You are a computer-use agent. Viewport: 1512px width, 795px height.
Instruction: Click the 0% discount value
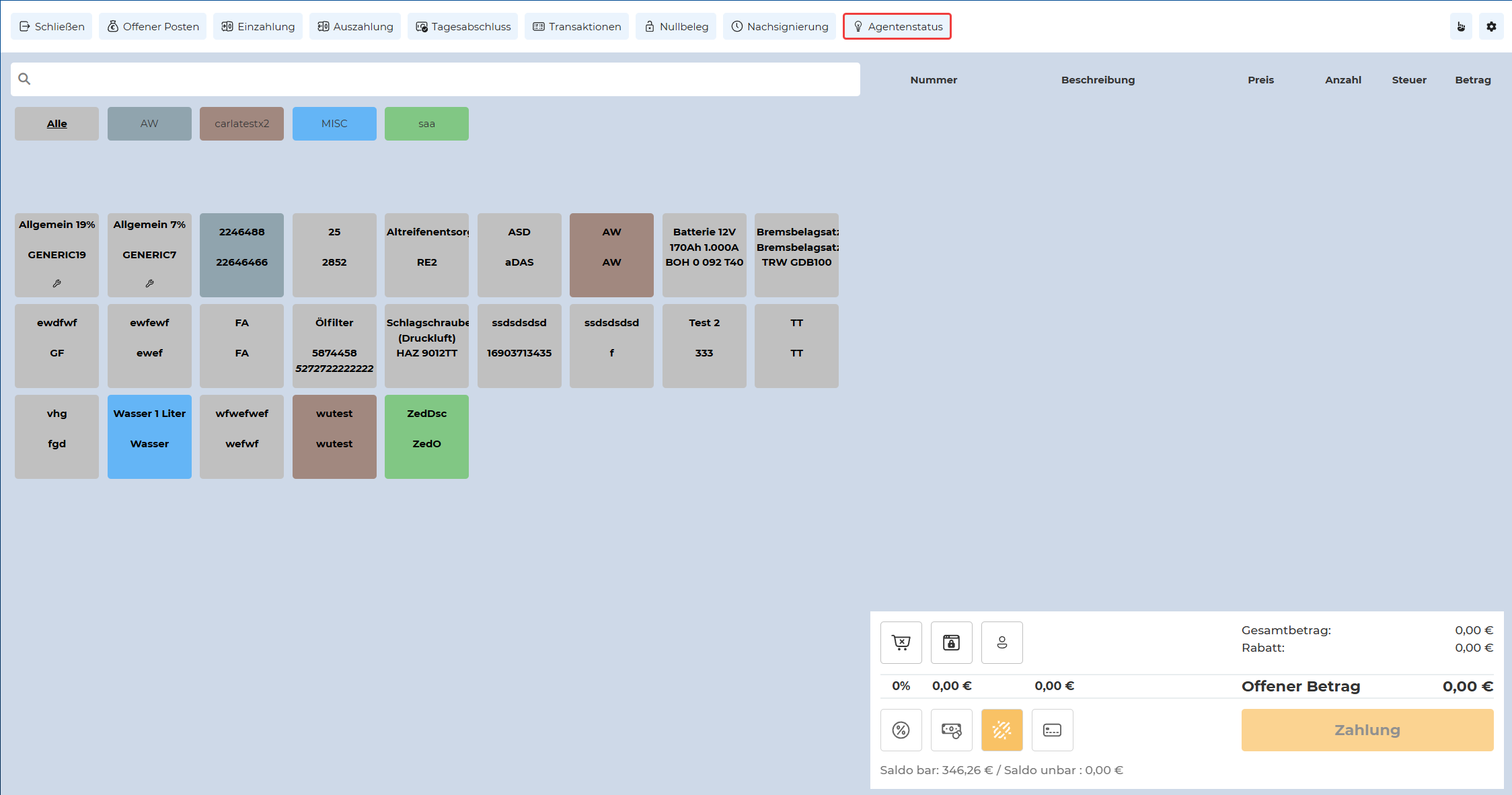pos(901,686)
